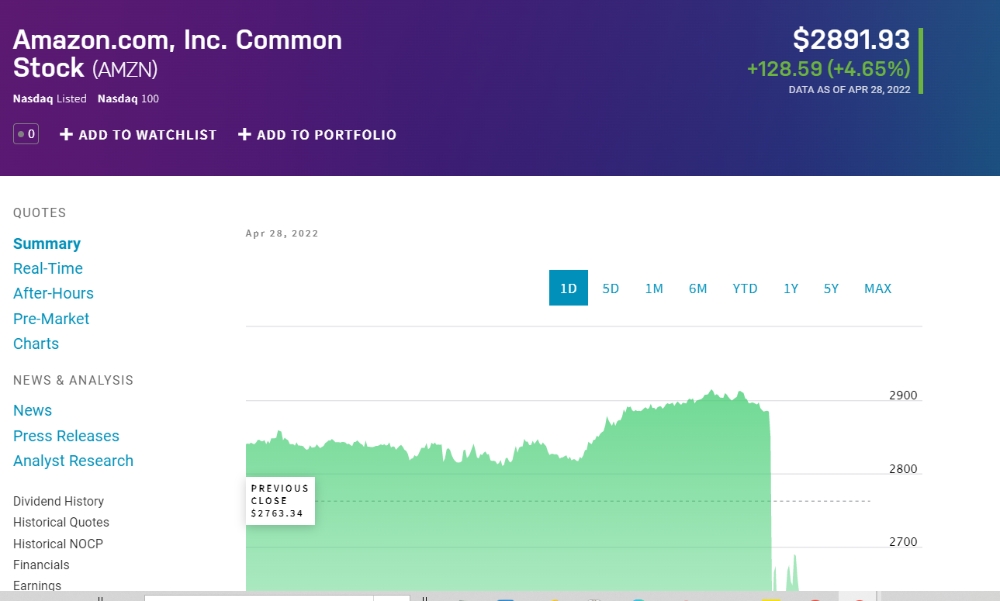Switch chart to 5D range
The image size is (1000, 601).
(x=611, y=288)
